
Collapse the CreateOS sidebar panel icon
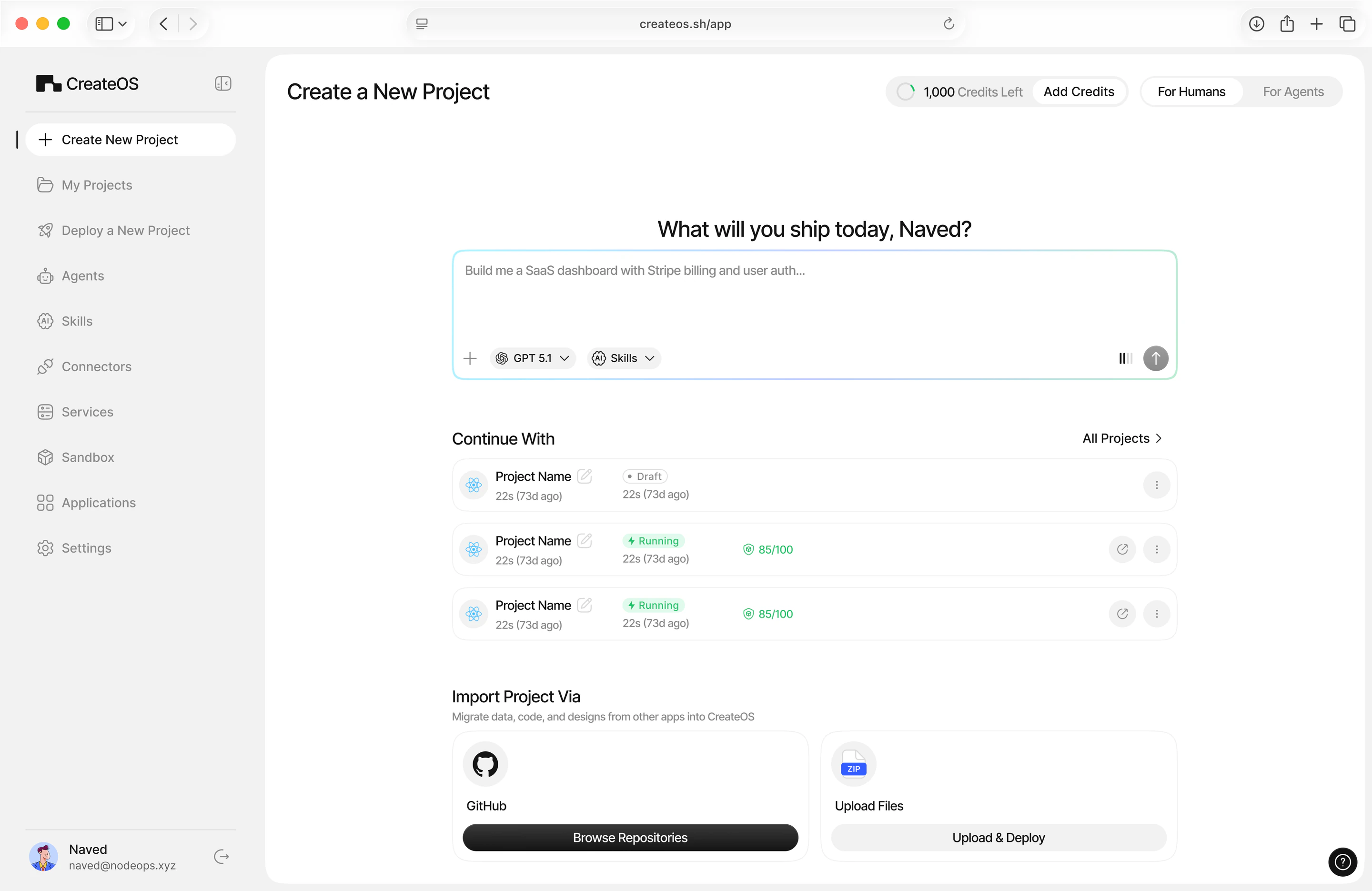[x=223, y=84]
